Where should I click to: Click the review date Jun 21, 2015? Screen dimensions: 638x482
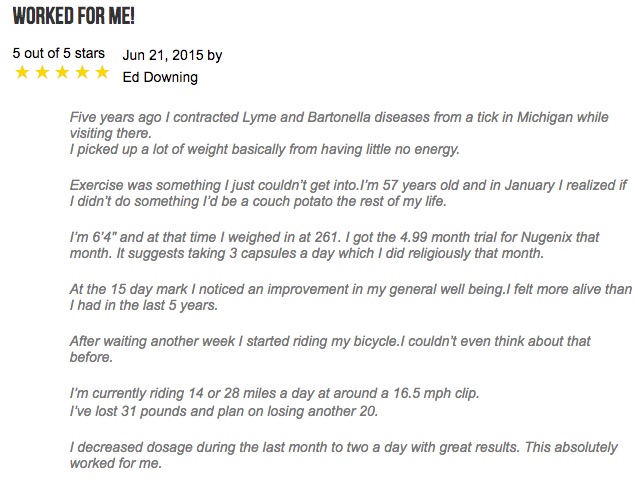coord(163,55)
